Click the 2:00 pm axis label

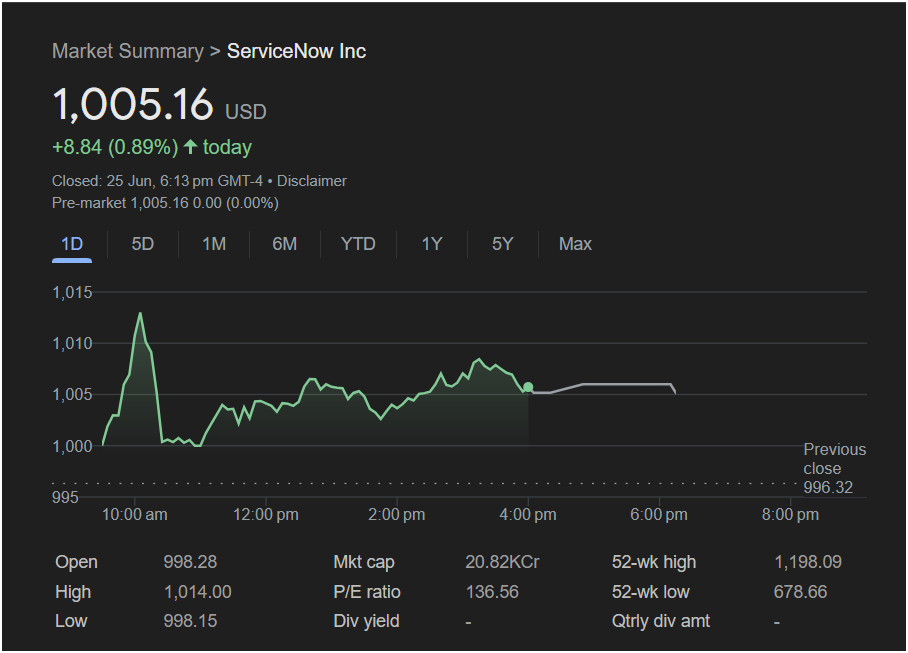point(397,515)
